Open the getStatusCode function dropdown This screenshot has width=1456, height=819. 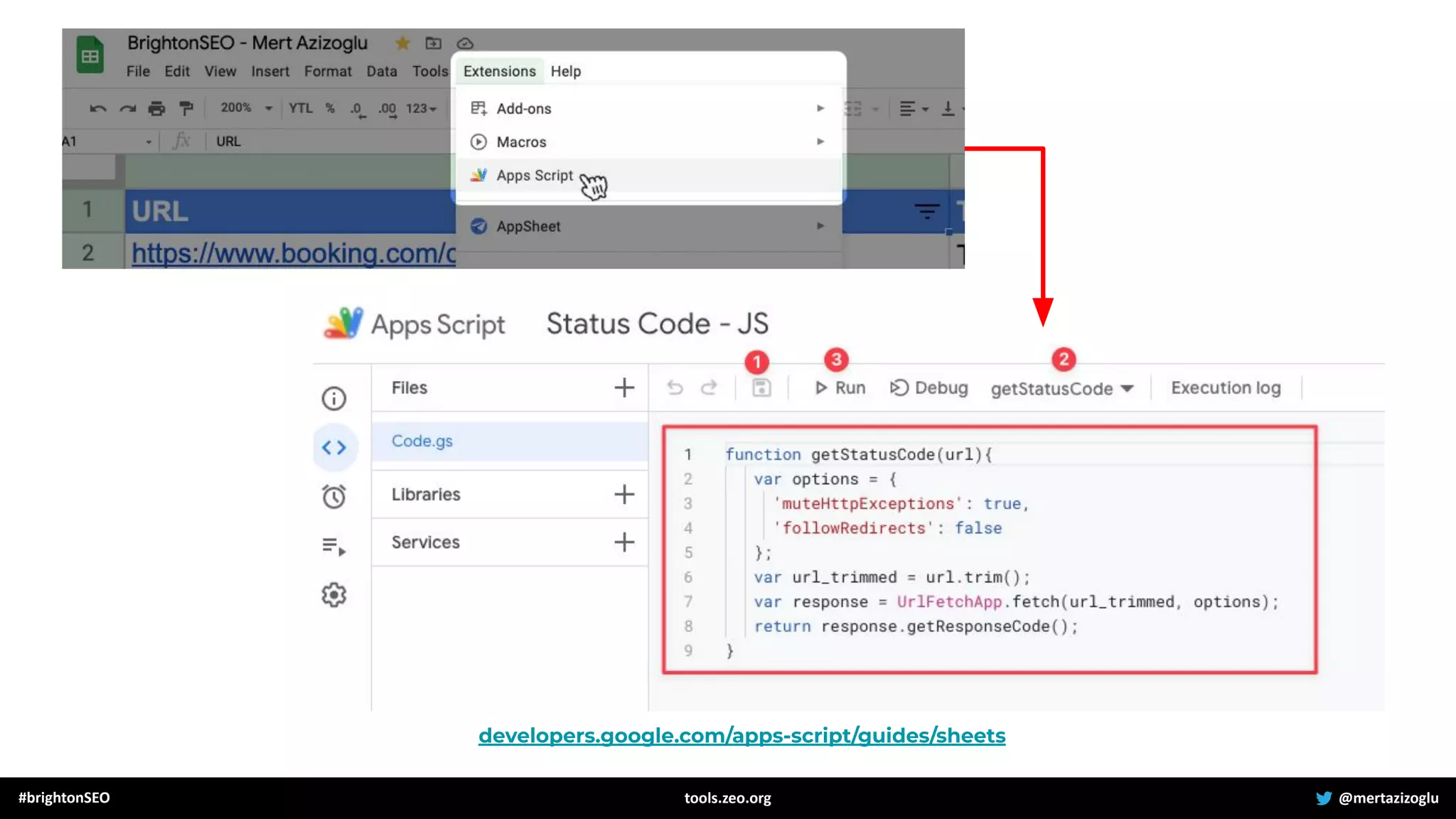click(x=1061, y=389)
